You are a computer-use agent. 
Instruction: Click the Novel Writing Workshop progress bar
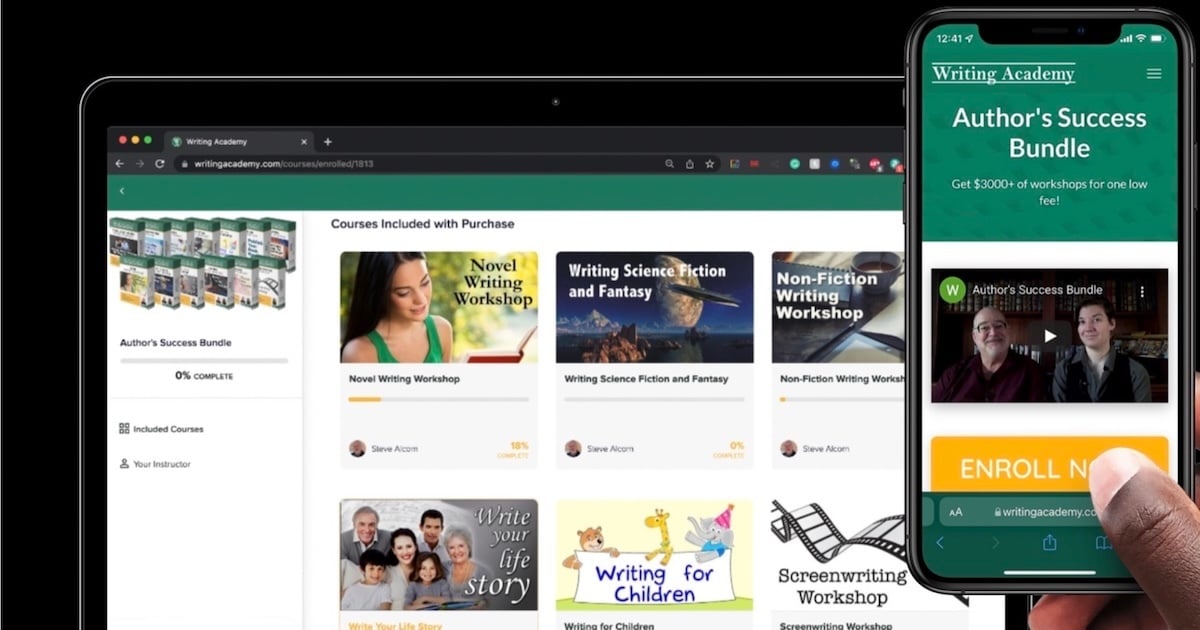point(439,400)
